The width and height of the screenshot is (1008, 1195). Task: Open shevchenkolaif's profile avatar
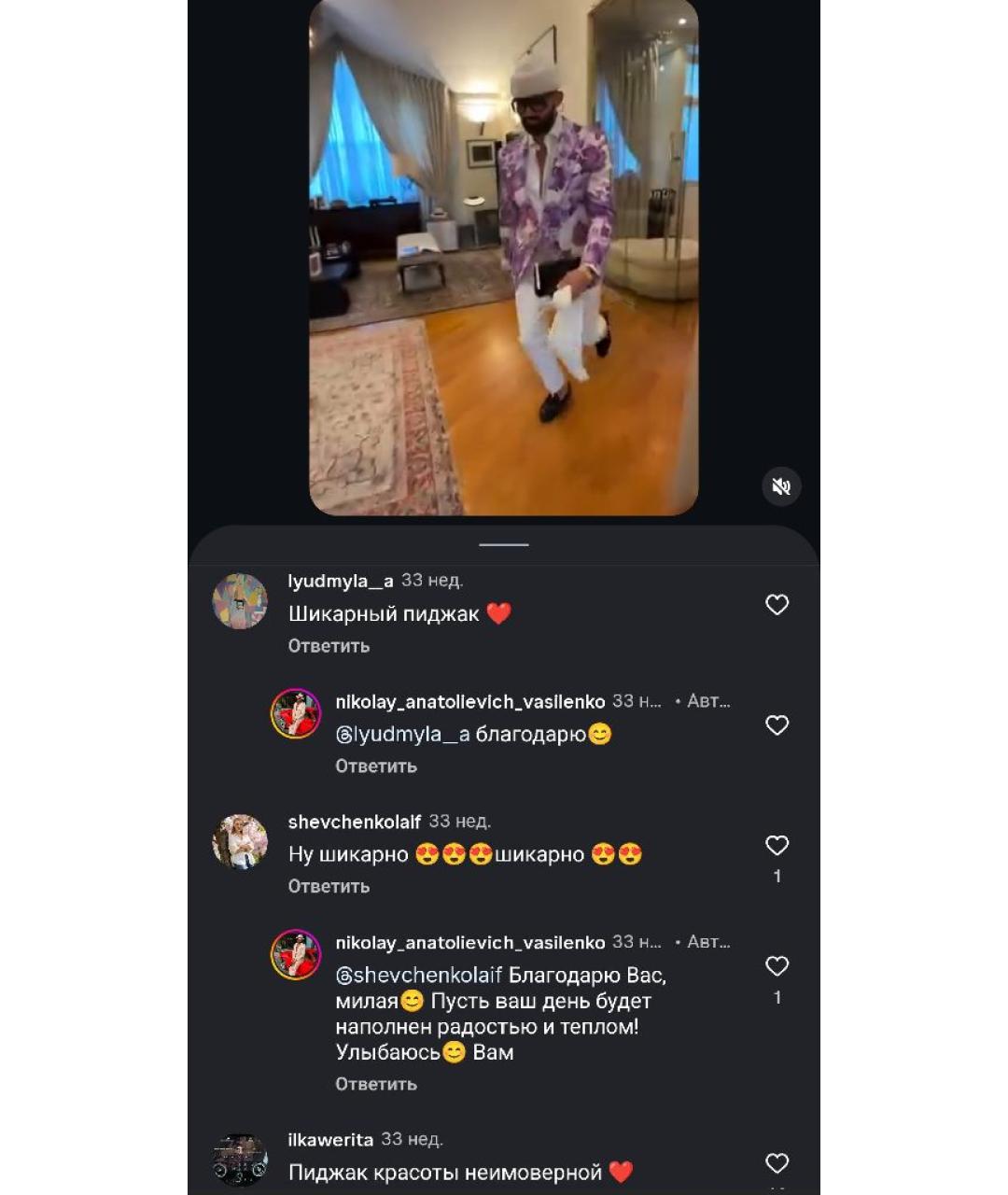[x=240, y=842]
